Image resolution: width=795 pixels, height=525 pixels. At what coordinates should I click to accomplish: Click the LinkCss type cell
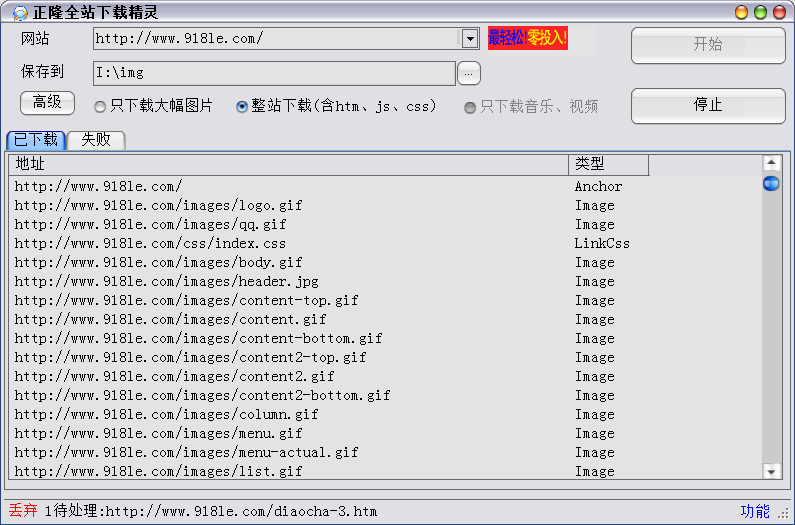pyautogui.click(x=602, y=243)
